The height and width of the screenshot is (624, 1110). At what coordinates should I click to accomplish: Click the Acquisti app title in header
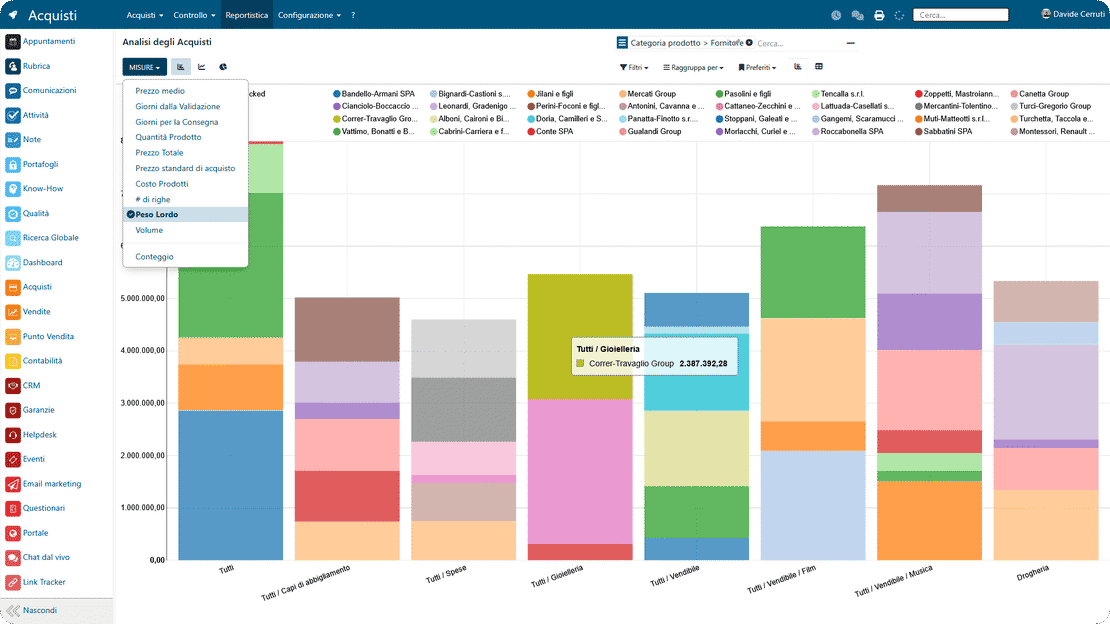point(52,16)
